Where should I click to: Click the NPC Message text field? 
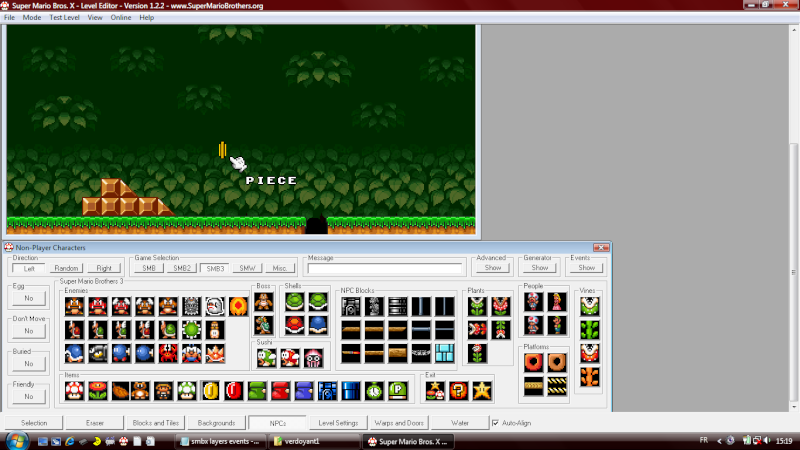[x=385, y=268]
